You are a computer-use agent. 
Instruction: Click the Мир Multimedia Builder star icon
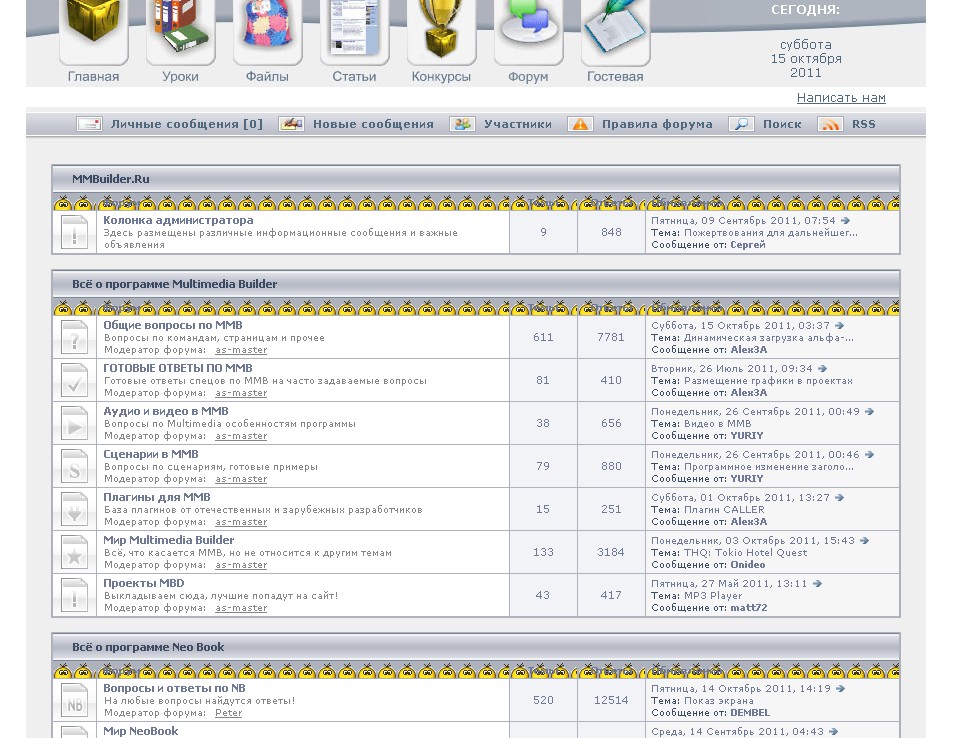(x=75, y=552)
